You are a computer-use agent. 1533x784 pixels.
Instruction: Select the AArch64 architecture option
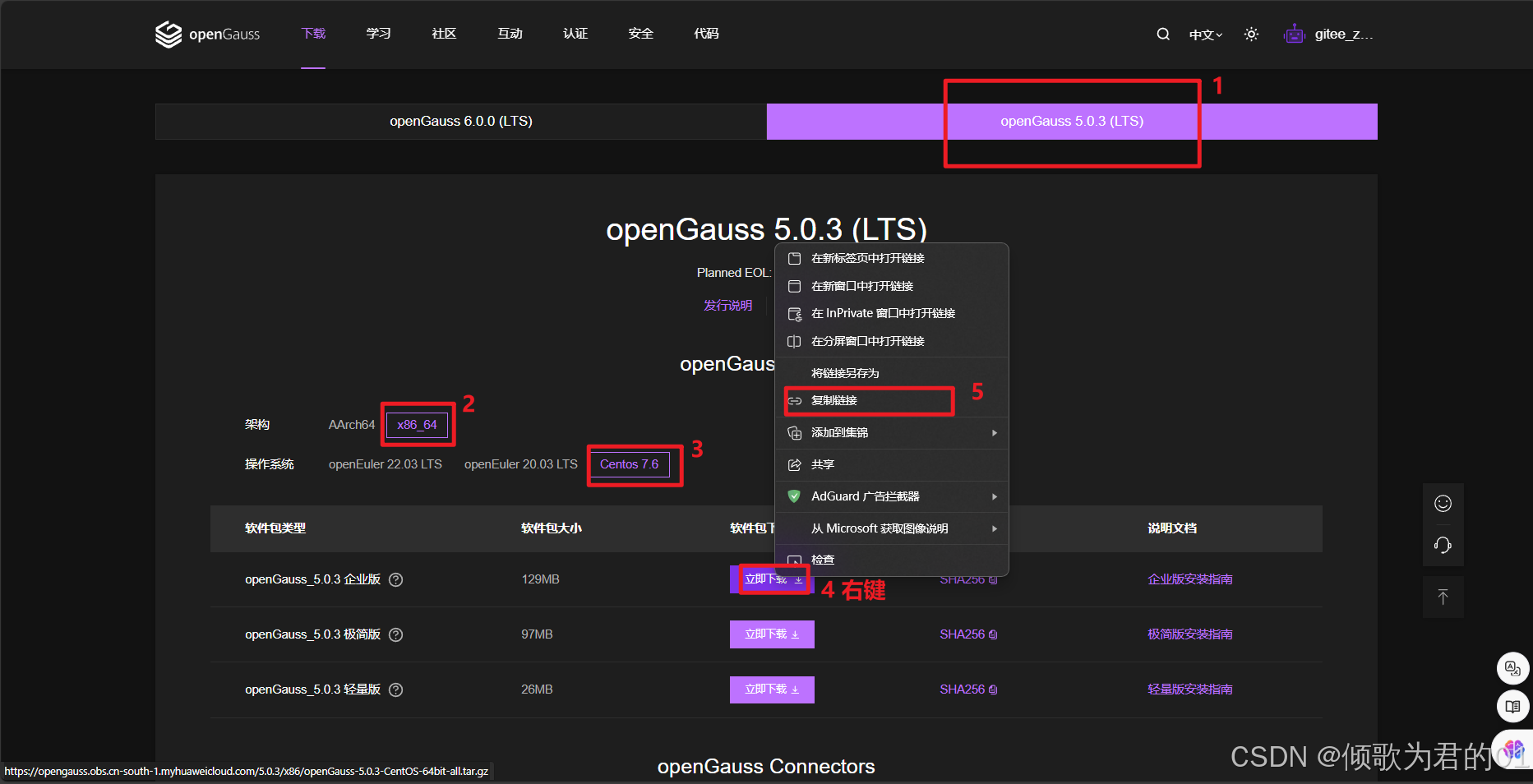(351, 425)
